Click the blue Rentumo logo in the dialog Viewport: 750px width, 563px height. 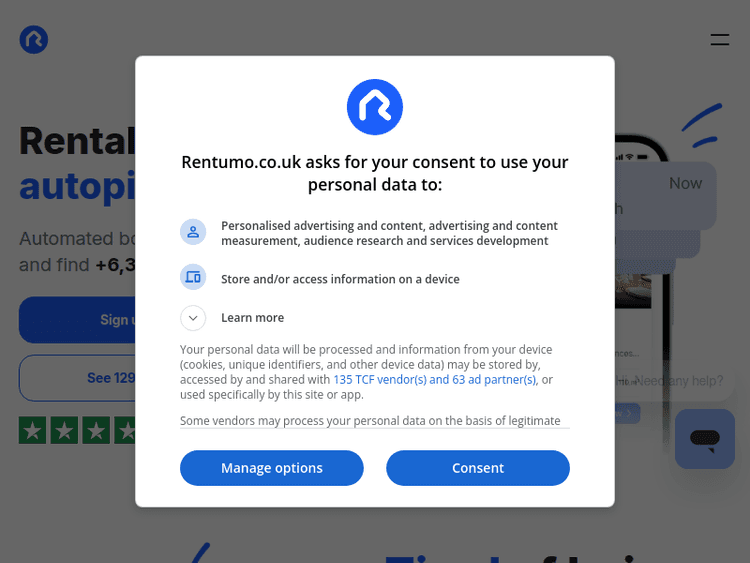(375, 107)
